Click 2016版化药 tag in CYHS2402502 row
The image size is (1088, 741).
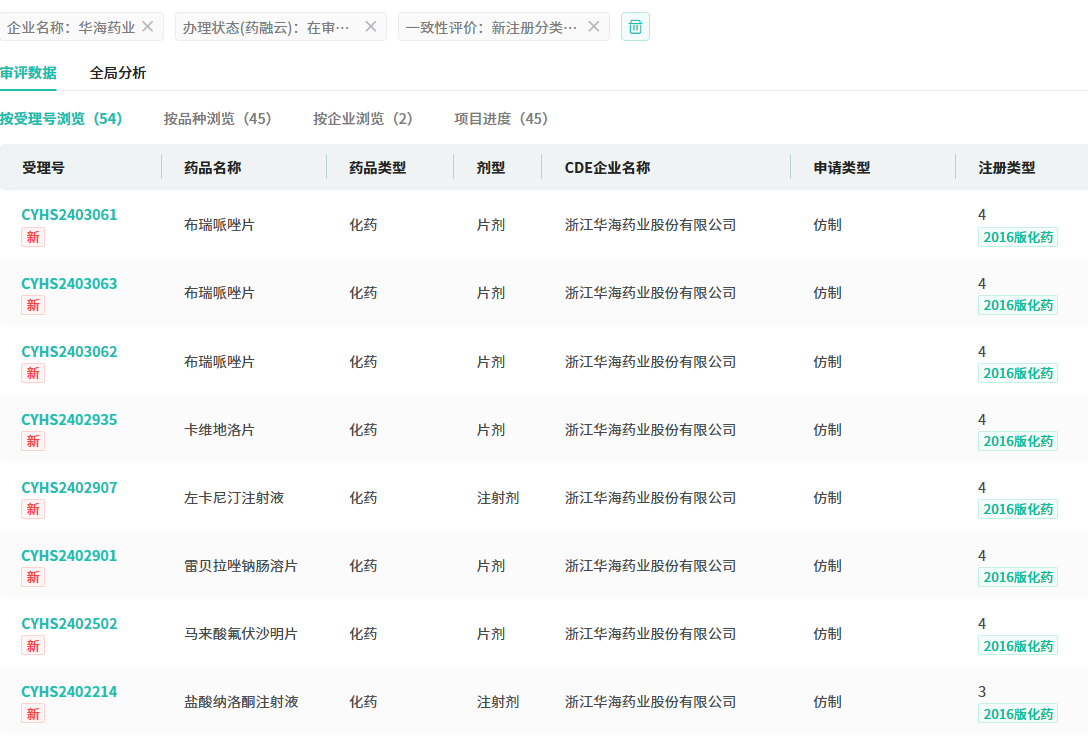(1018, 646)
